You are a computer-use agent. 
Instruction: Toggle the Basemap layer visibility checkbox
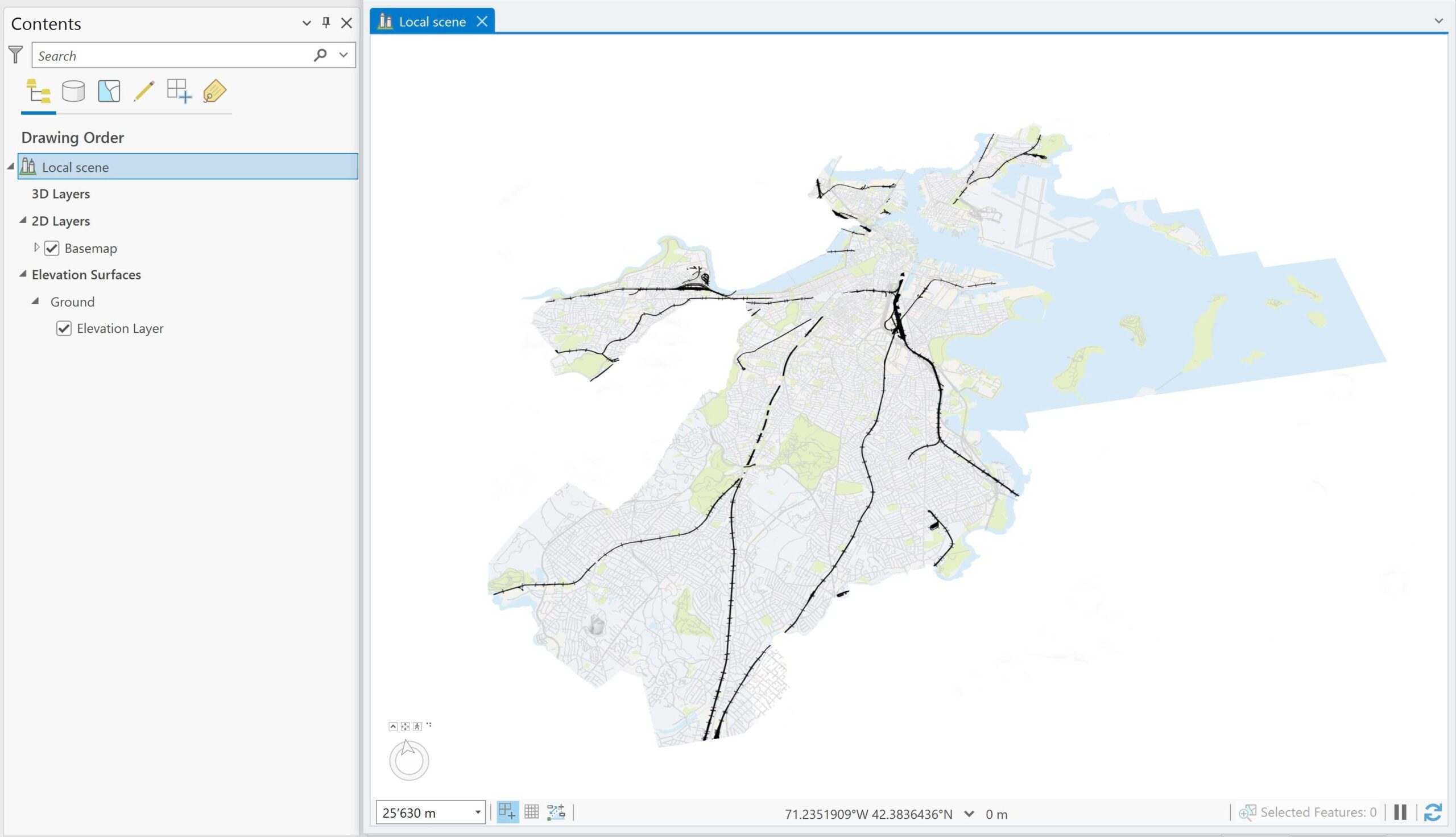[52, 248]
